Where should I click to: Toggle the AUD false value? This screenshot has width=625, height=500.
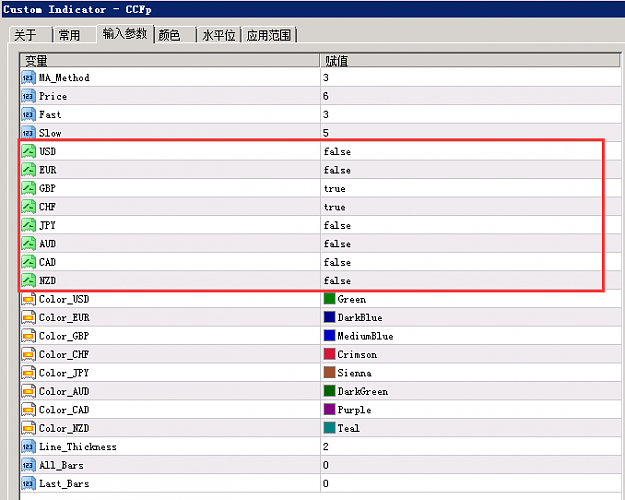pos(337,244)
